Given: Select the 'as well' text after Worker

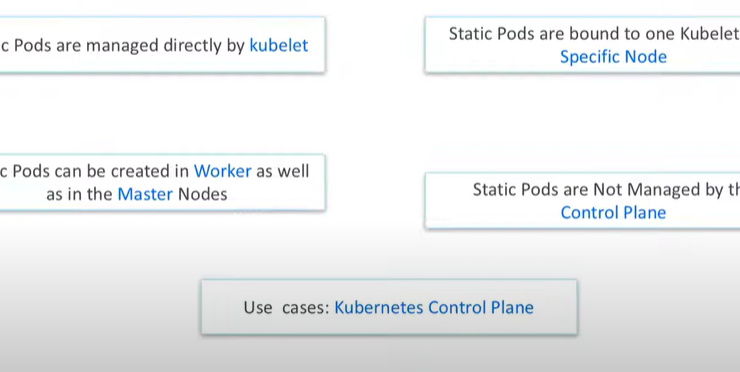Looking at the screenshot, I should 283,171.
